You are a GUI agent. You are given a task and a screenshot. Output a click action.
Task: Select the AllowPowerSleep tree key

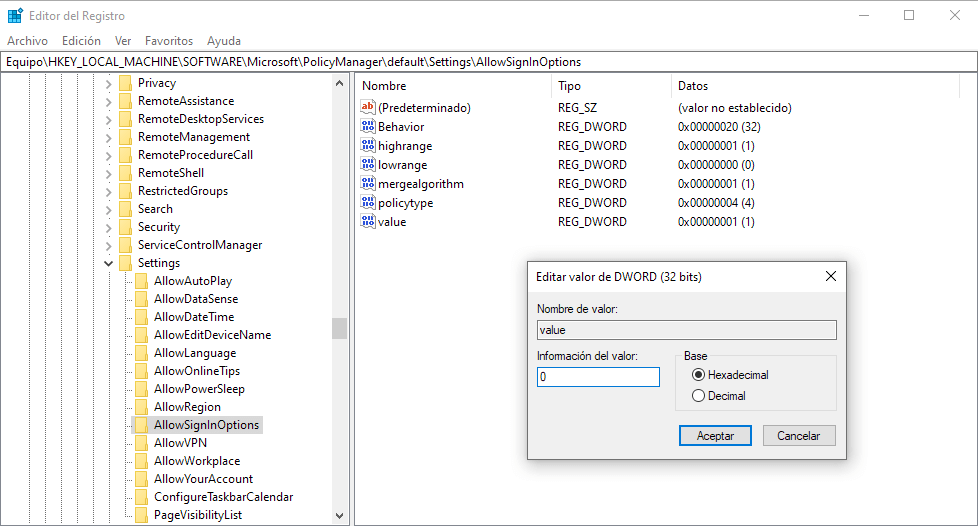[199, 389]
